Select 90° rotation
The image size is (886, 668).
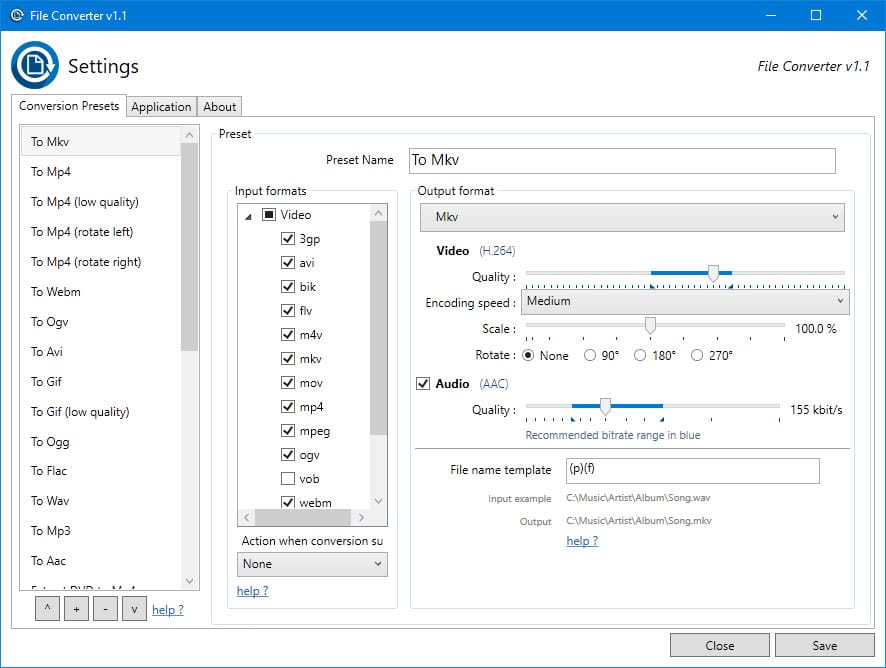point(590,355)
